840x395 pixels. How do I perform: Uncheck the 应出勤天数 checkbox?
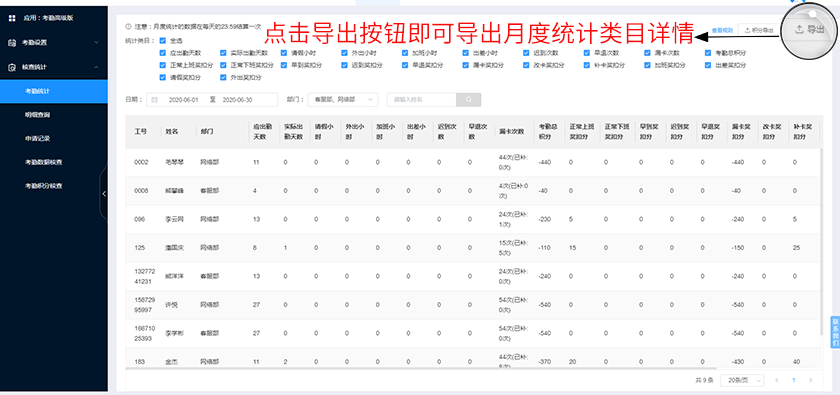pos(162,53)
